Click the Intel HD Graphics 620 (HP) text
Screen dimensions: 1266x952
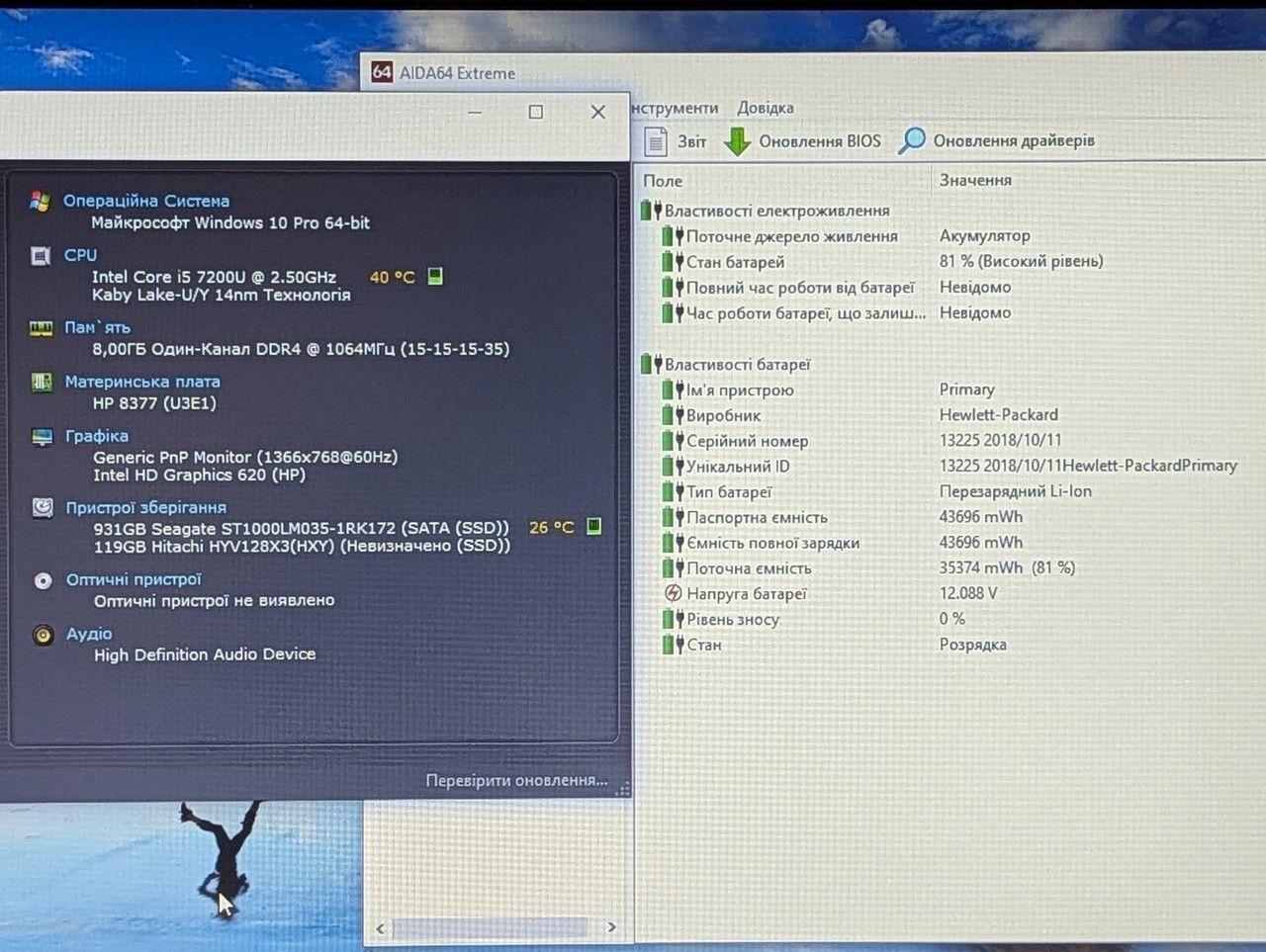(x=200, y=476)
